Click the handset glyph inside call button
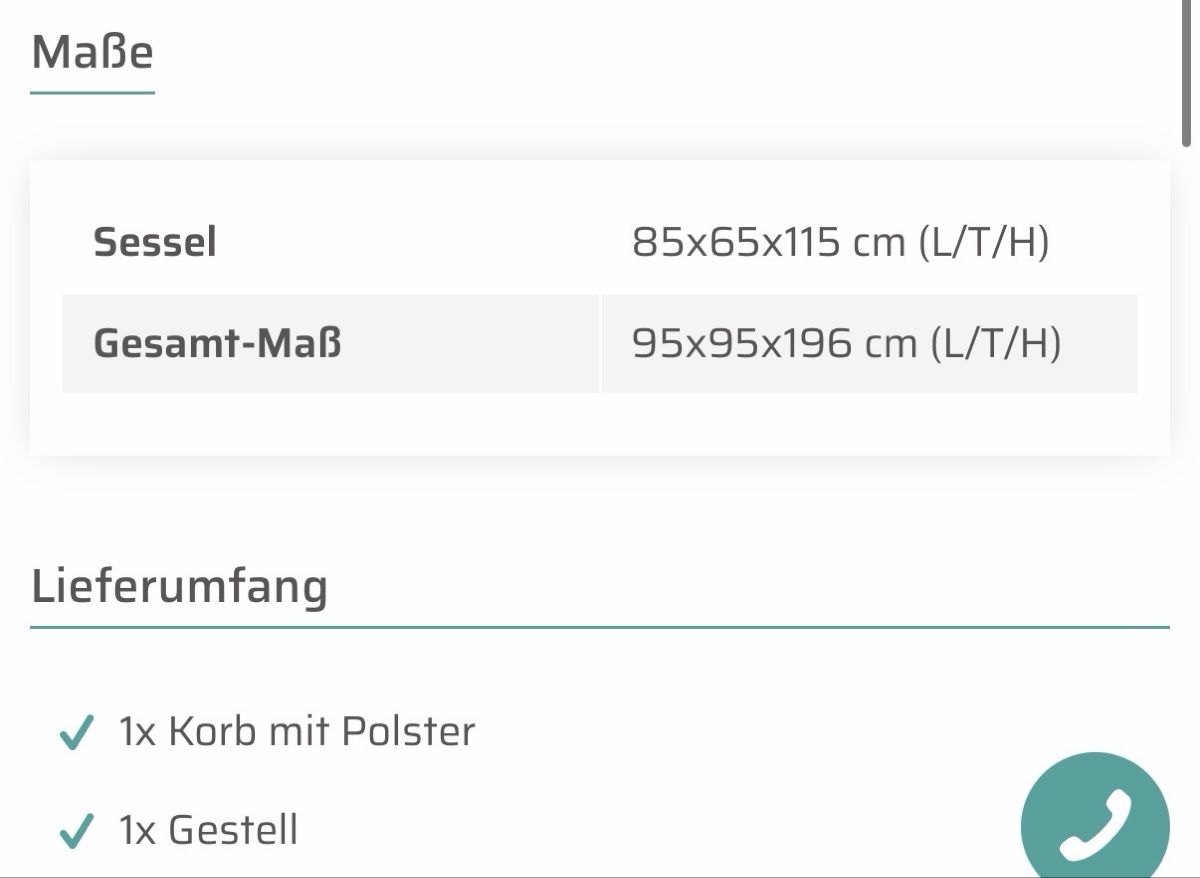The image size is (1200, 878). [x=1095, y=825]
